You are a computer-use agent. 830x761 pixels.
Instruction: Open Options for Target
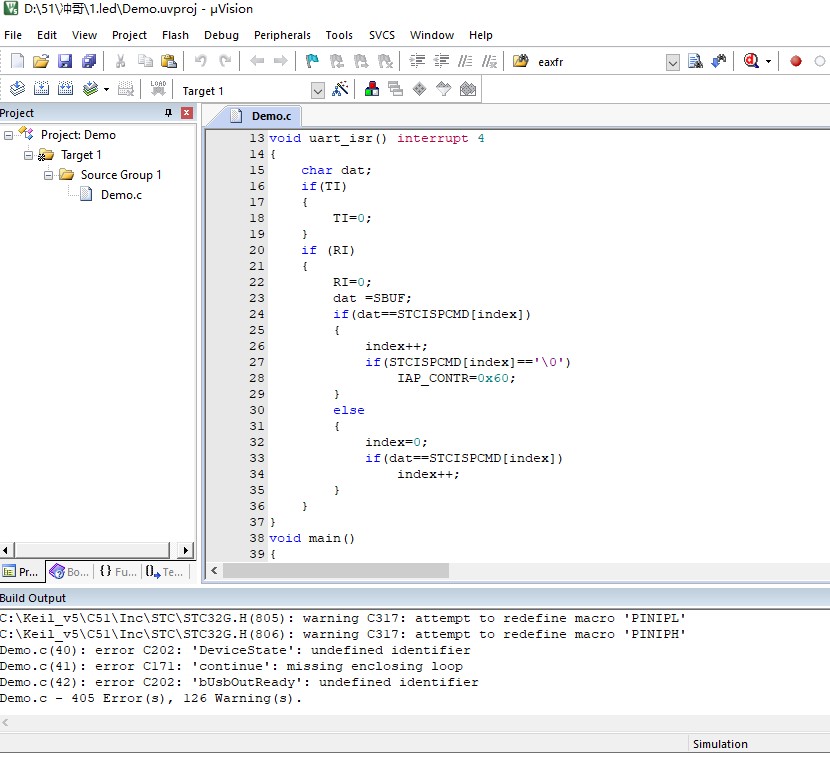click(x=340, y=88)
